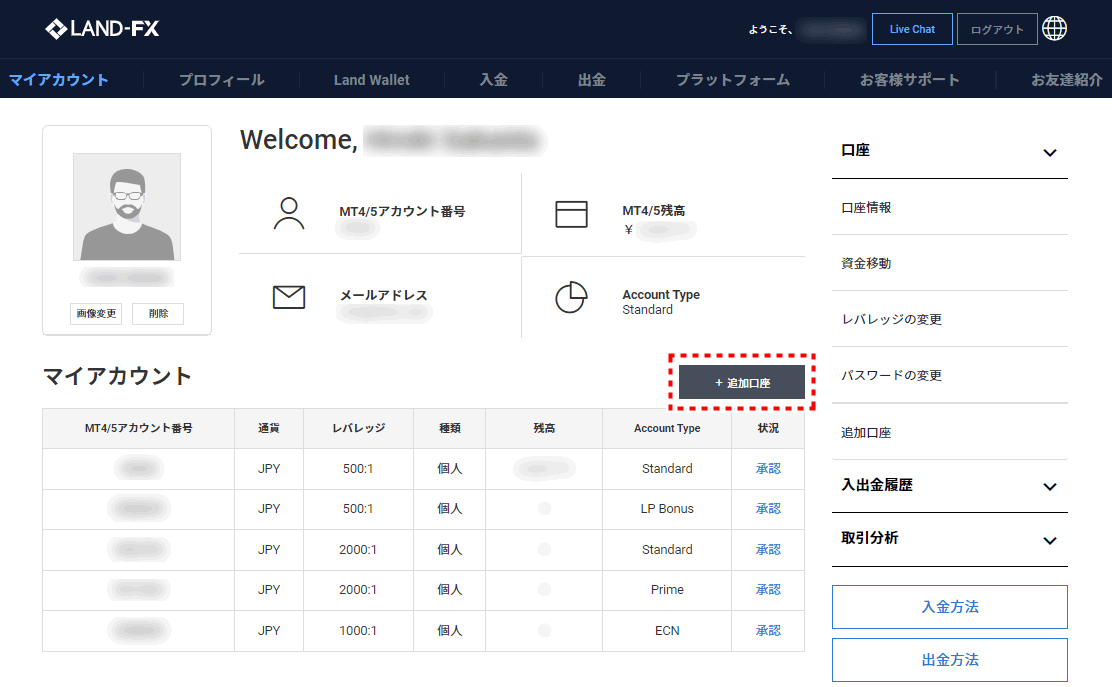Image resolution: width=1112 pixels, height=687 pixels.
Task: Click the ECN account type cell
Action: tap(667, 630)
